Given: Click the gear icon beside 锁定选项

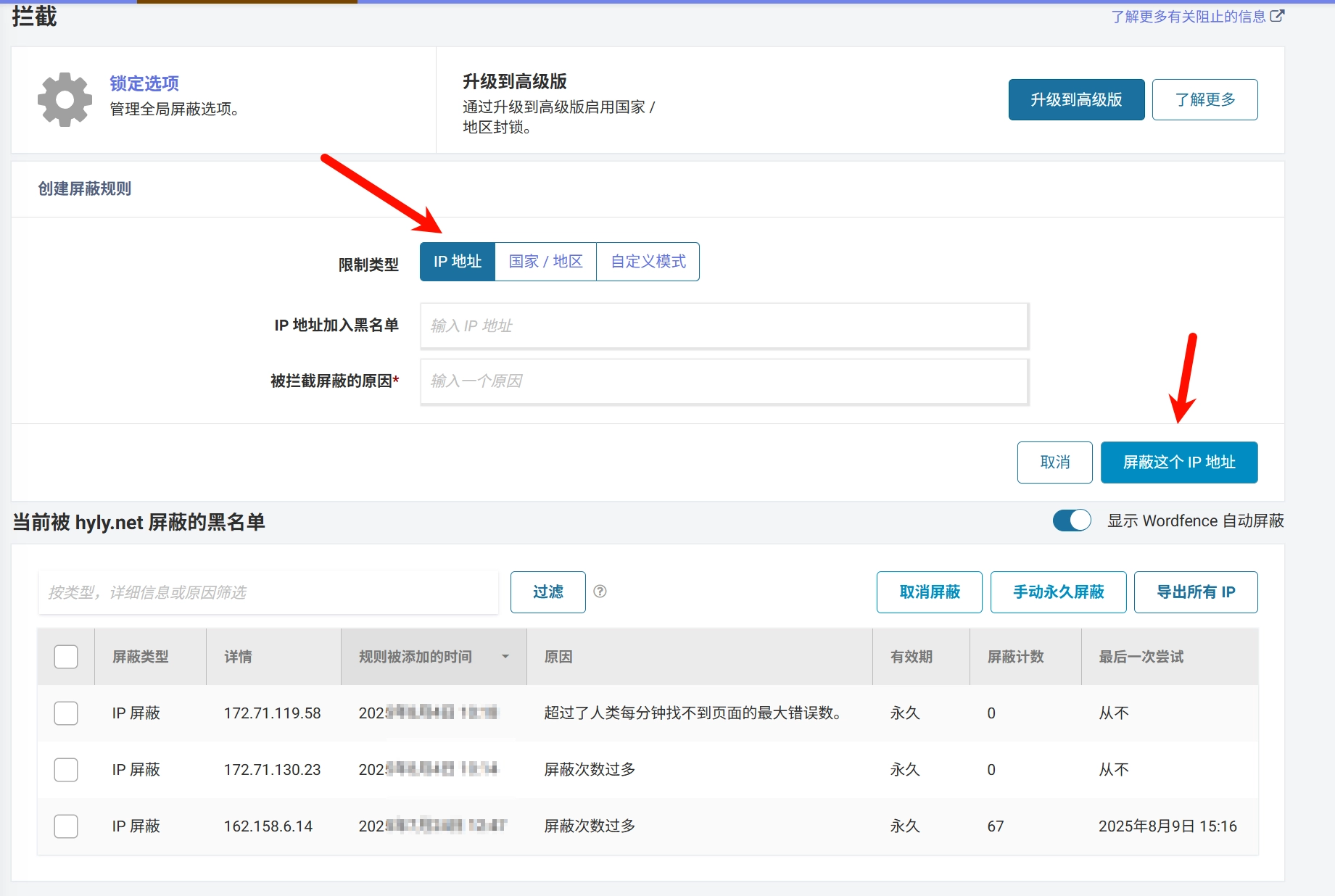Looking at the screenshot, I should (65, 100).
